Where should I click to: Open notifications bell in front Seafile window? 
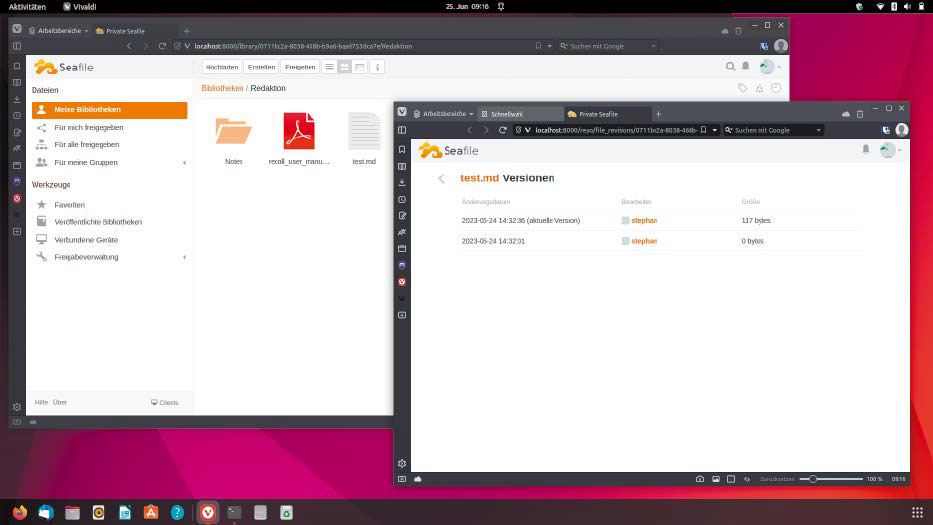click(866, 149)
